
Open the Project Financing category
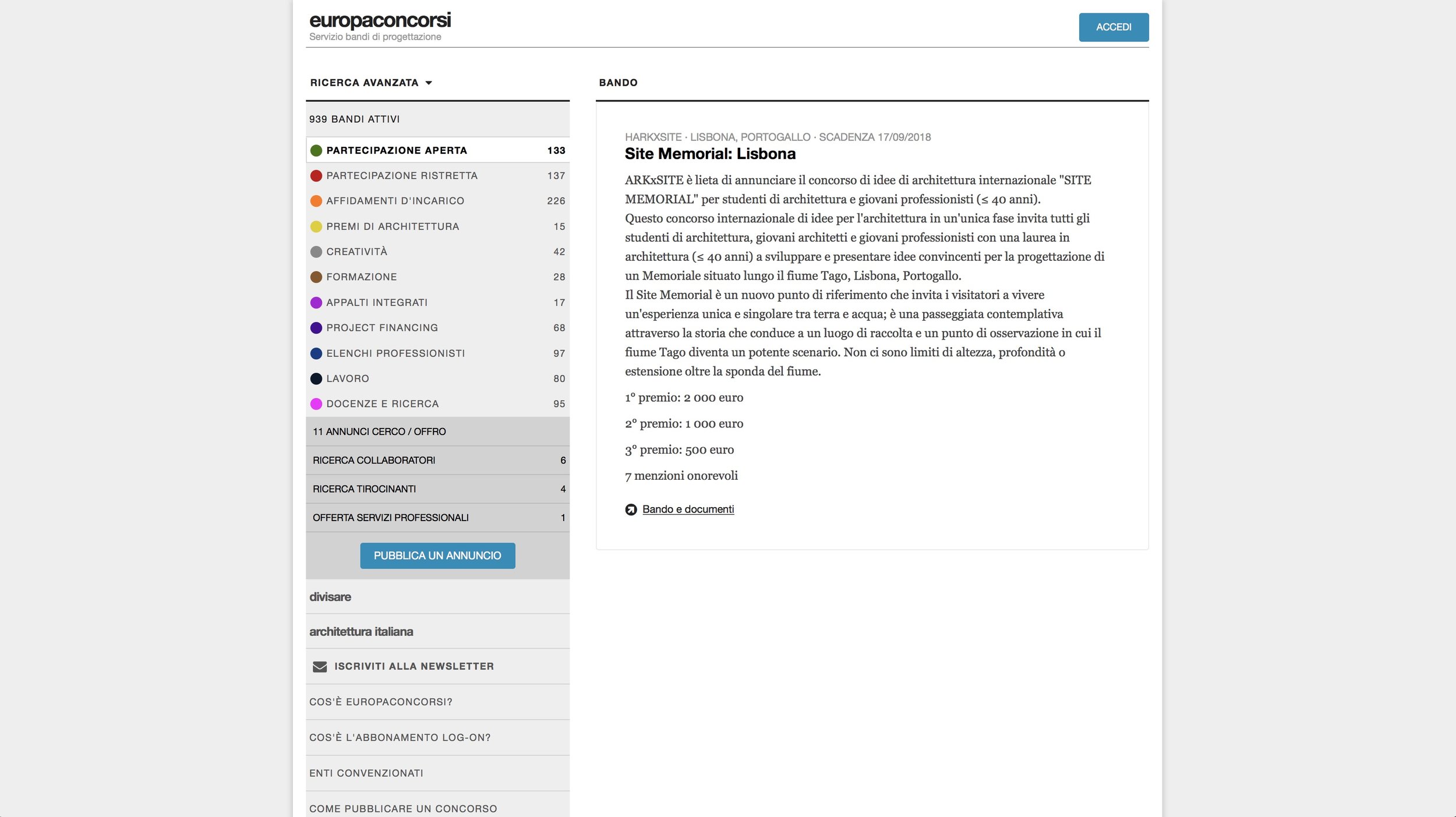[381, 328]
